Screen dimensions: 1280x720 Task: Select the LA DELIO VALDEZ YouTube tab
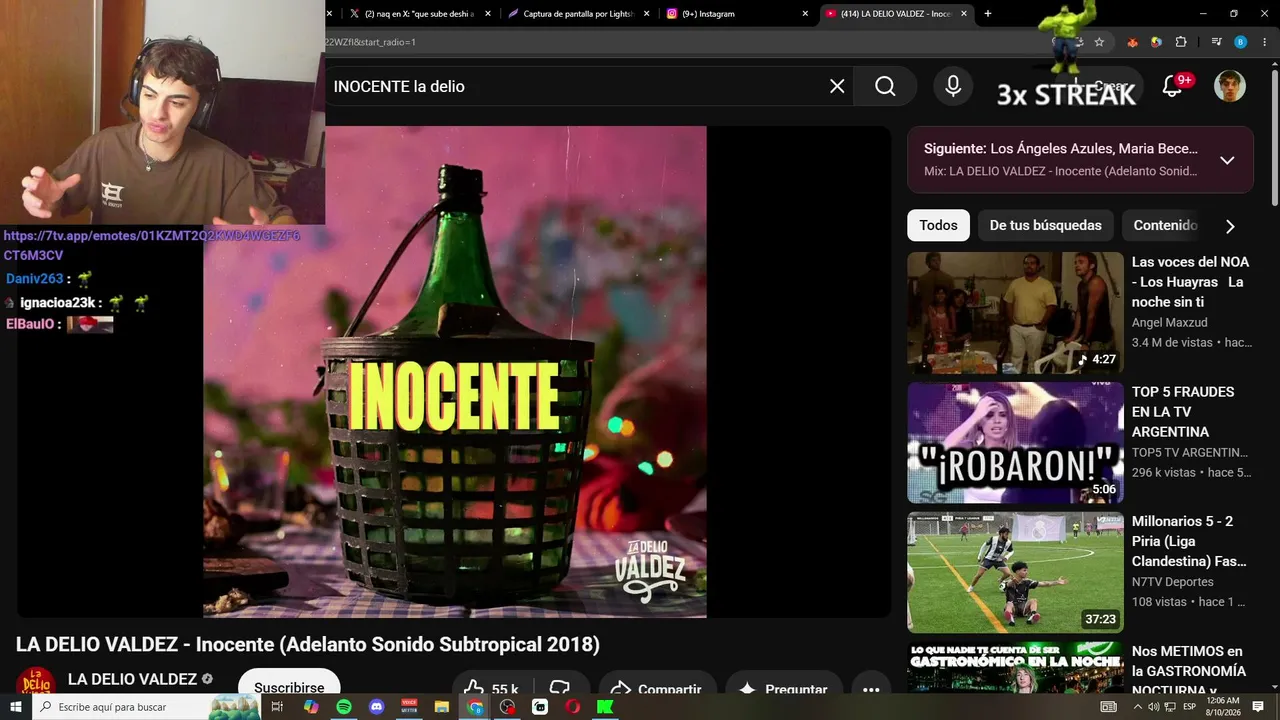point(897,14)
